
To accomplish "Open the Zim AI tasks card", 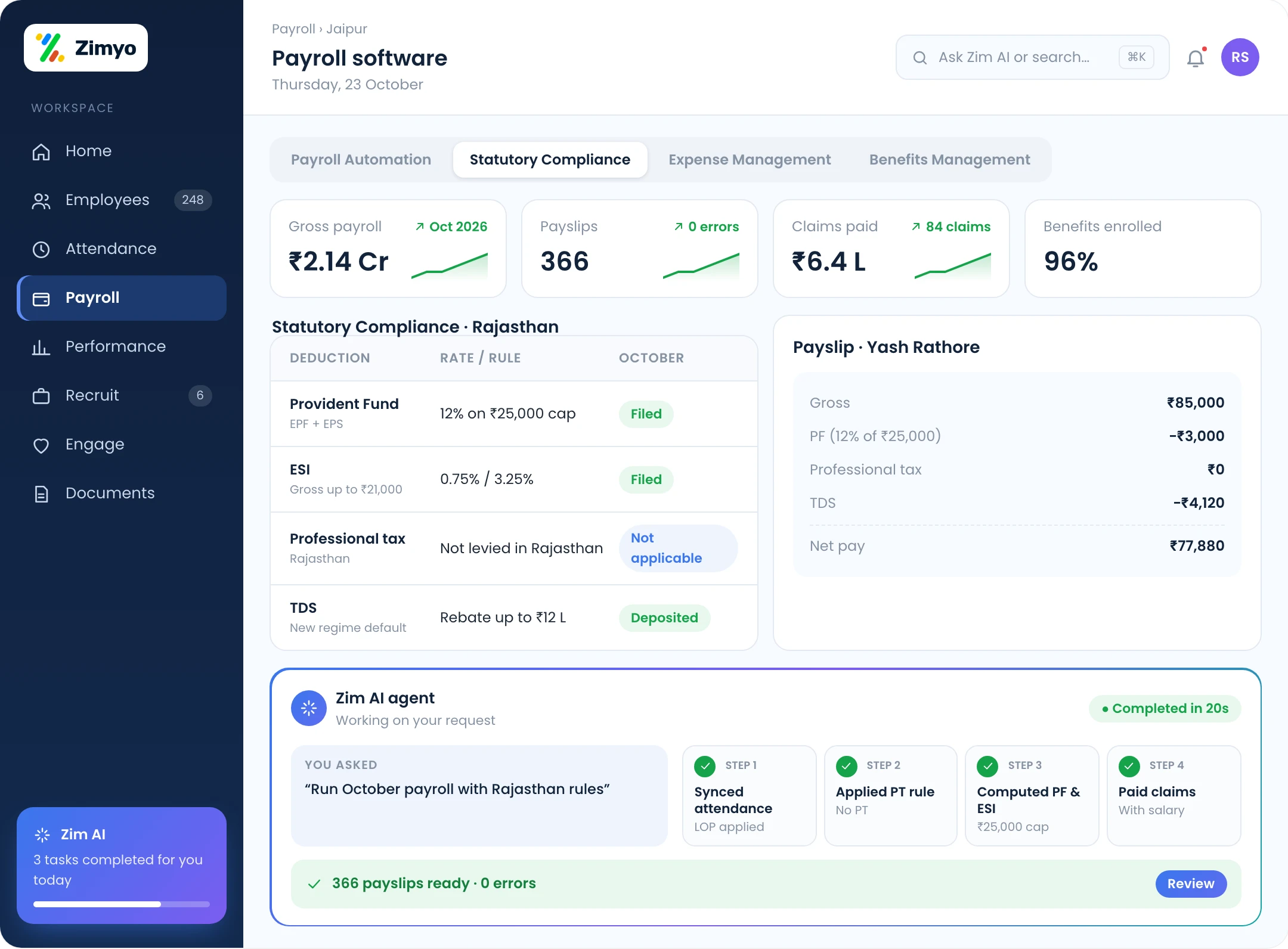I will [x=122, y=866].
